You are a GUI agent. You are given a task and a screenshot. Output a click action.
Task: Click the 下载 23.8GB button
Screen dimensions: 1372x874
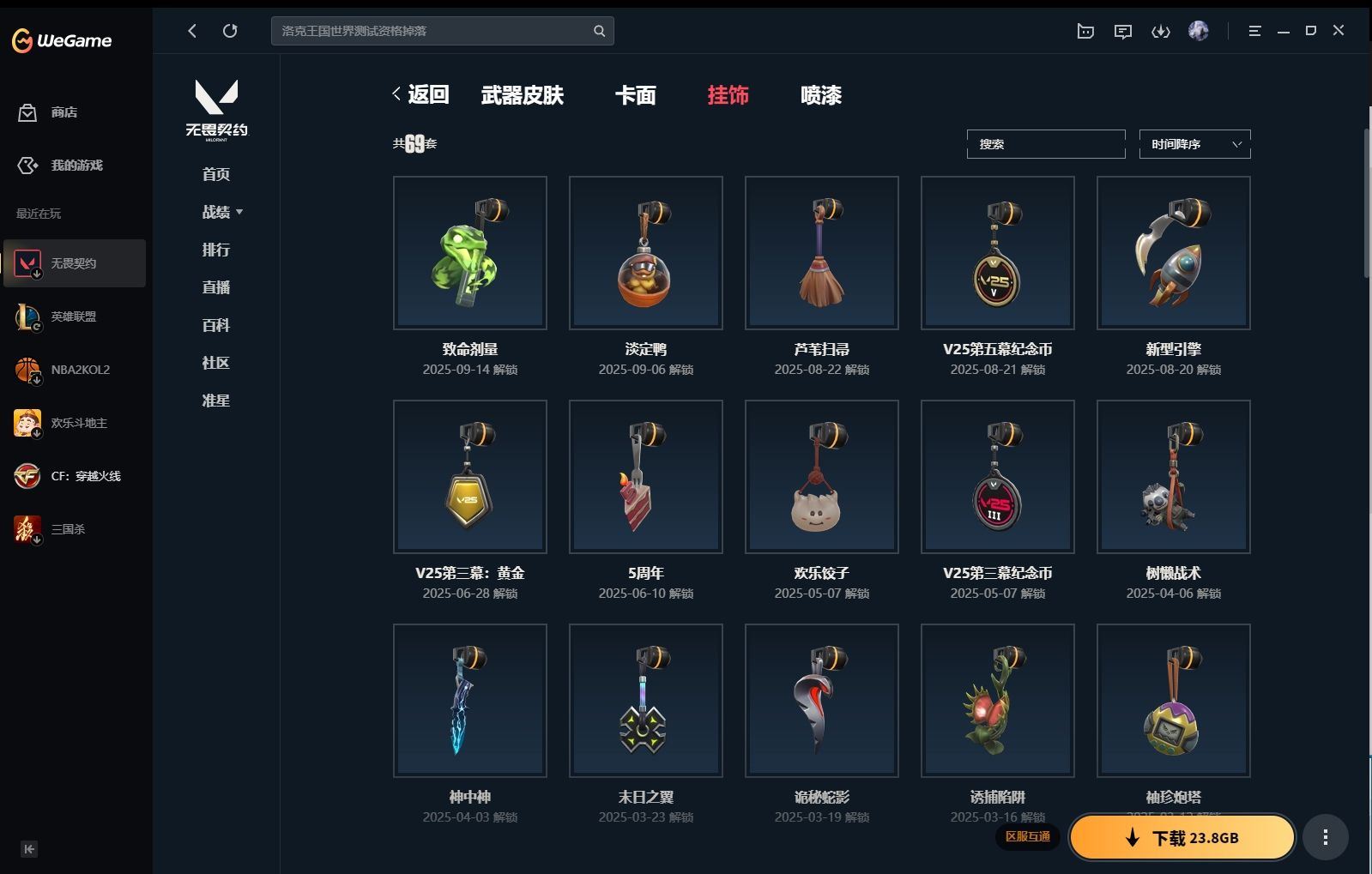click(1182, 837)
